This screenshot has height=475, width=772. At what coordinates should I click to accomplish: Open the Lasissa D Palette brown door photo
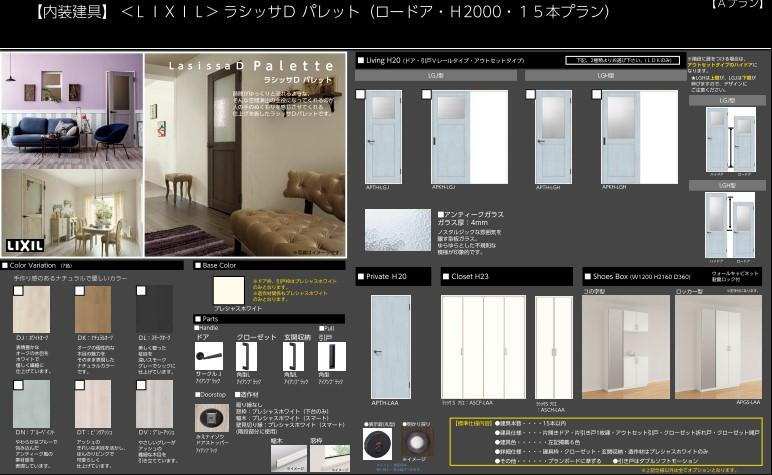pos(245,155)
